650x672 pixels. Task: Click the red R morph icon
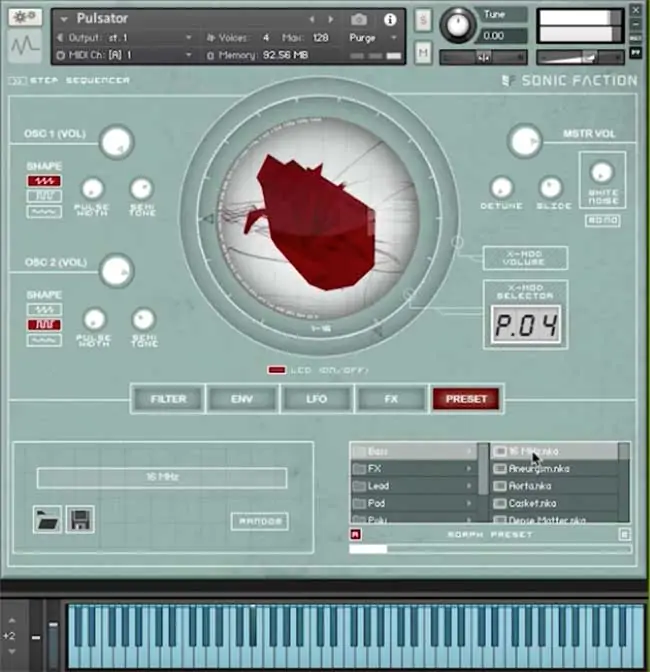[x=356, y=534]
